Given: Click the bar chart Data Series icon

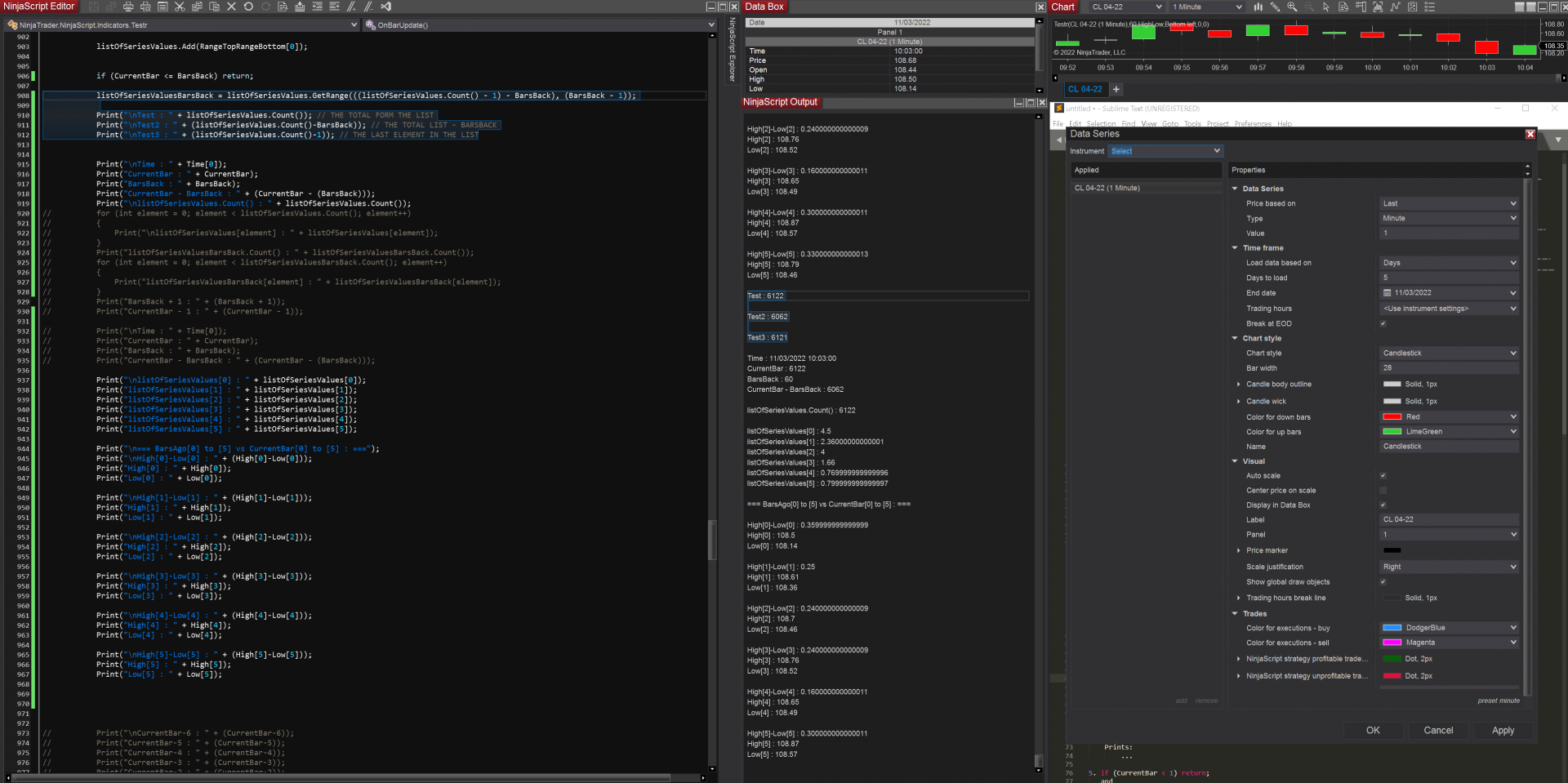Looking at the screenshot, I should pos(1258,7).
